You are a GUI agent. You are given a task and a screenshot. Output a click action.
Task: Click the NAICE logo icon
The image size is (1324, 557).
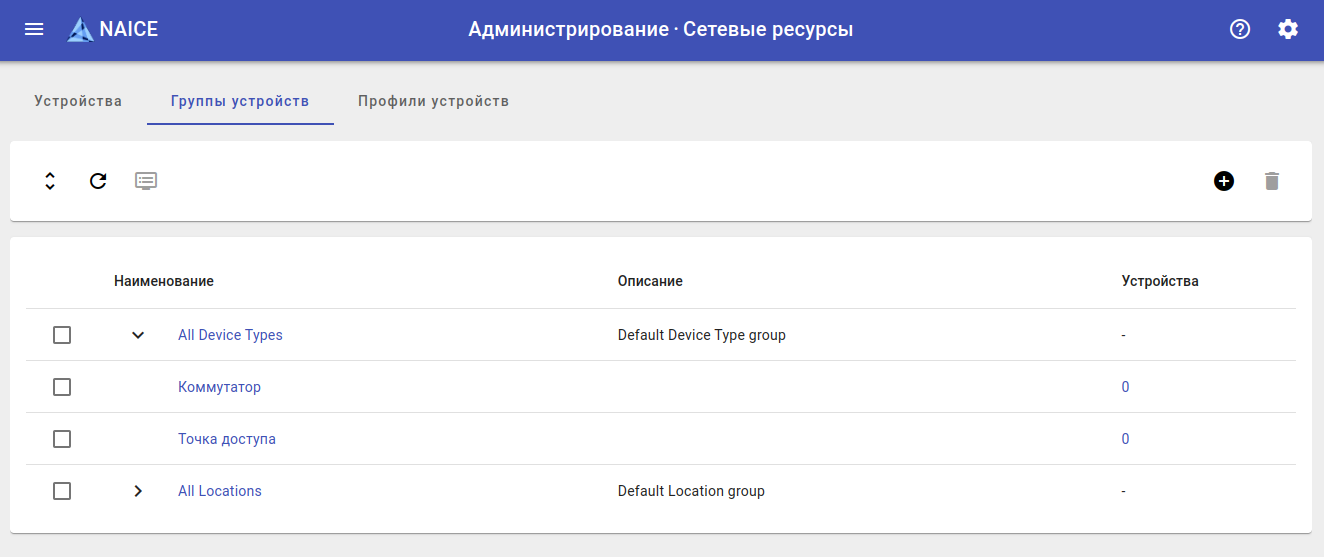tap(80, 30)
